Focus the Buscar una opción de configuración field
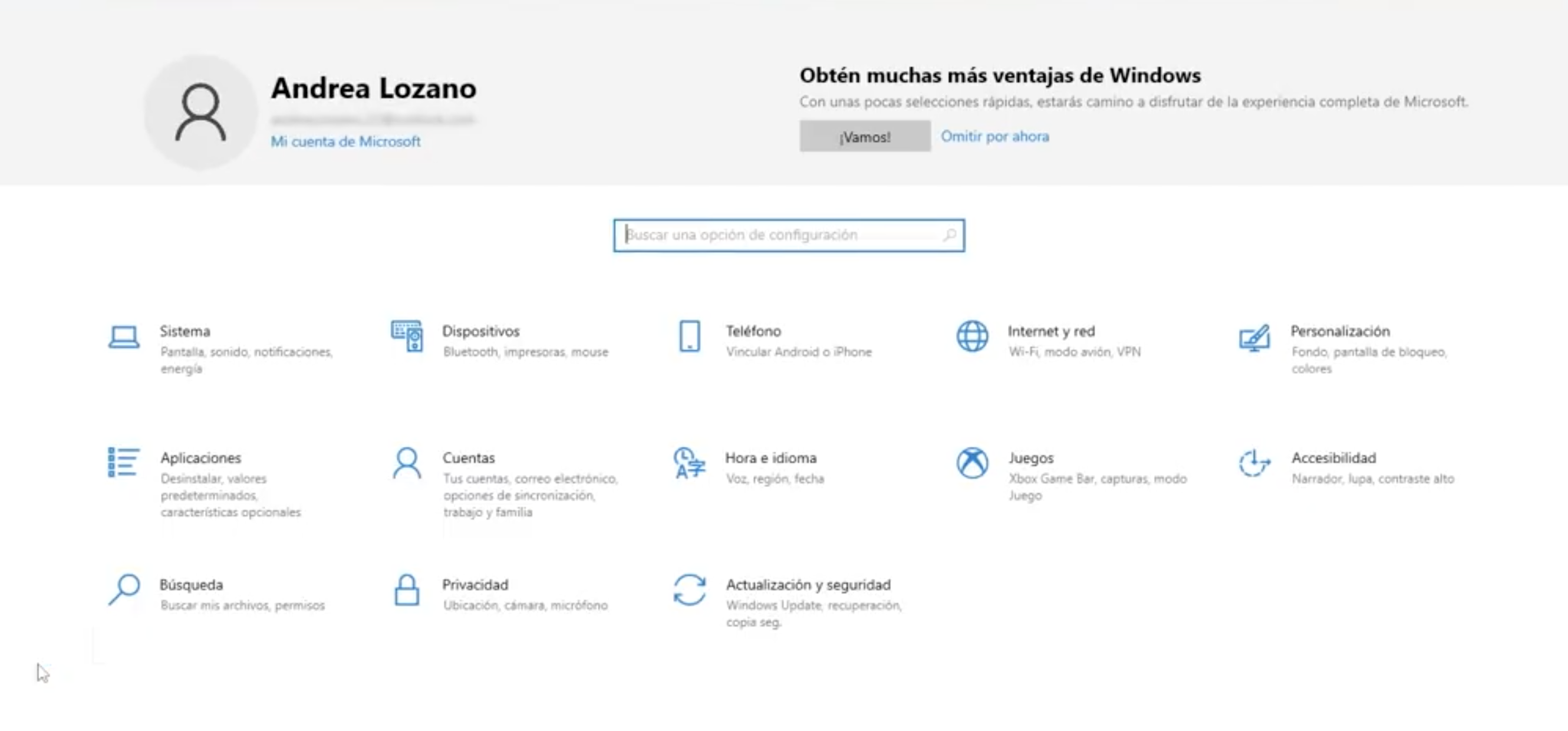 pyautogui.click(x=789, y=235)
